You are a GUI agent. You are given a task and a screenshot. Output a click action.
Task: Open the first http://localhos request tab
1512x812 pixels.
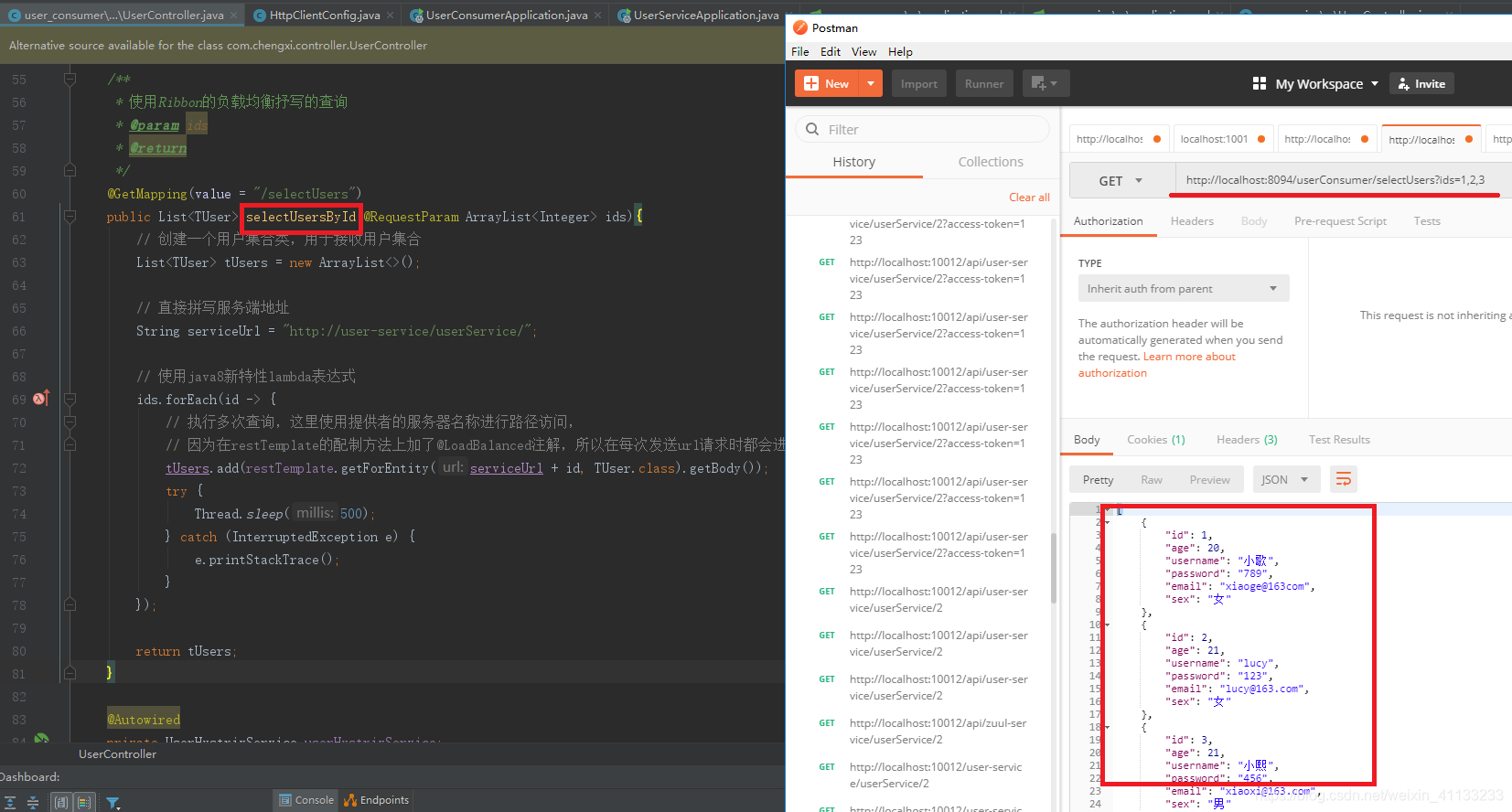coord(1118,139)
